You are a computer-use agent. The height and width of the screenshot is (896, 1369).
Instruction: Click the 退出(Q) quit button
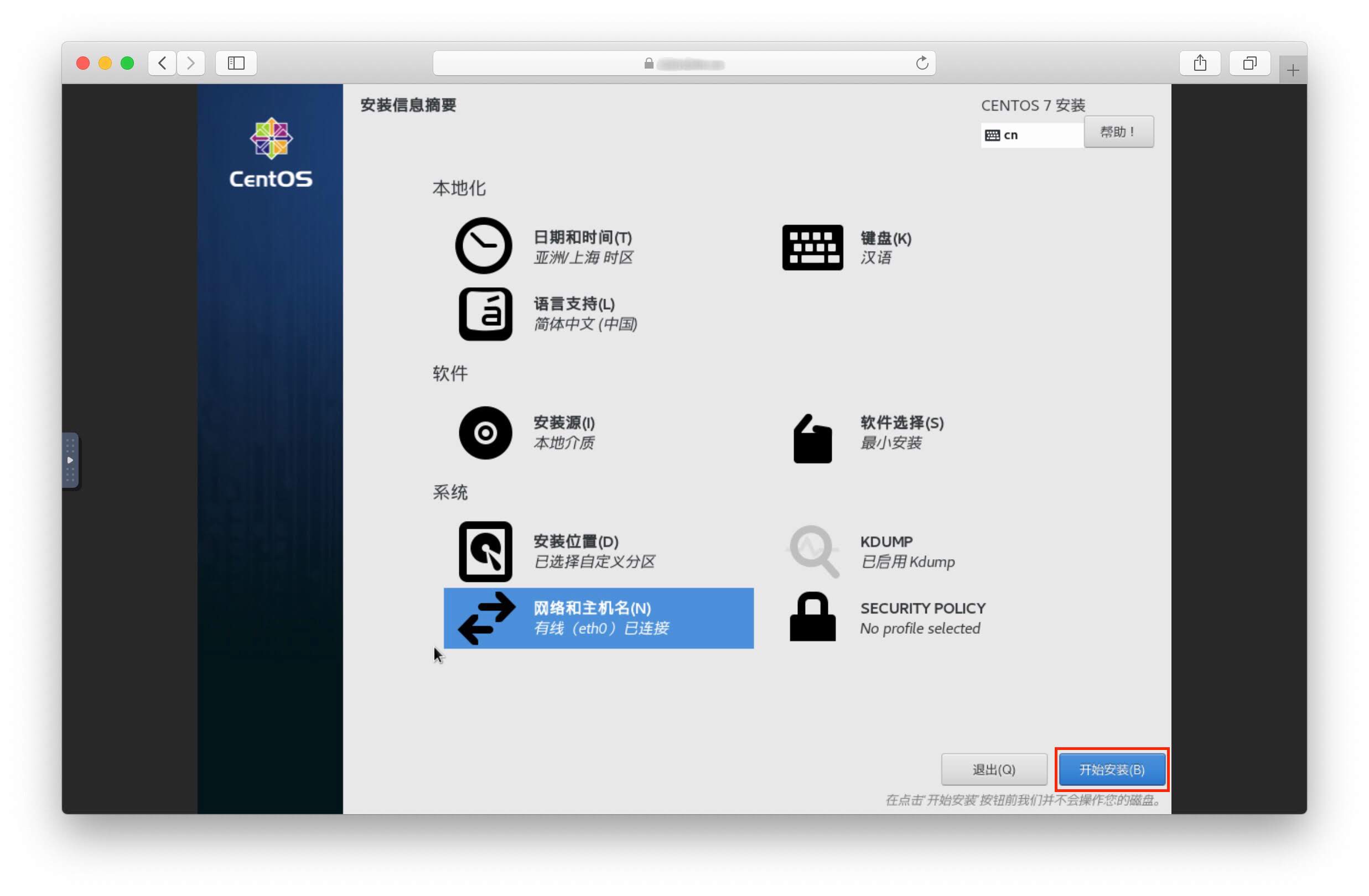pyautogui.click(x=993, y=769)
